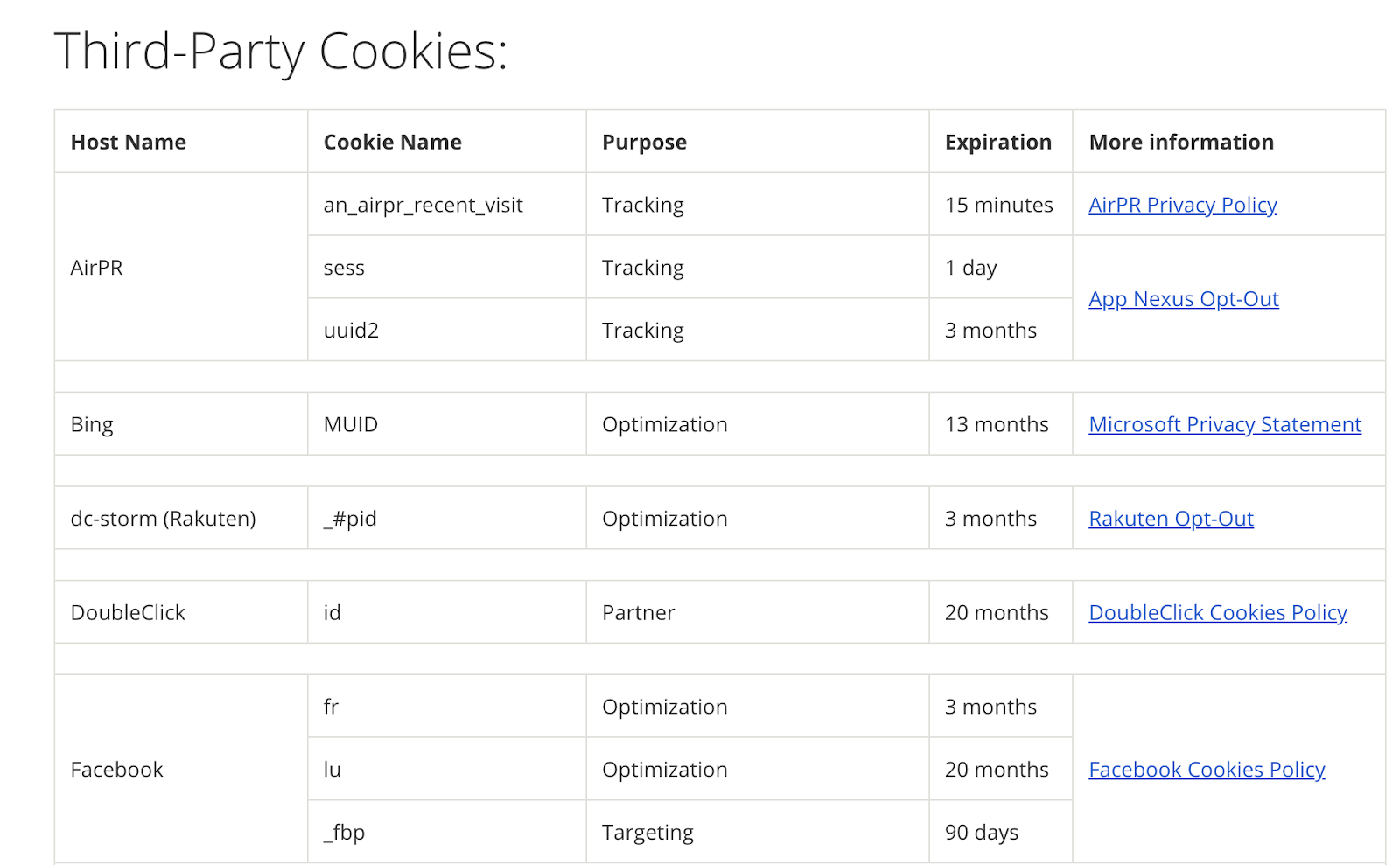Open the DoubleClick Cookies Policy link
This screenshot has height=865, width=1400.
(x=1217, y=612)
